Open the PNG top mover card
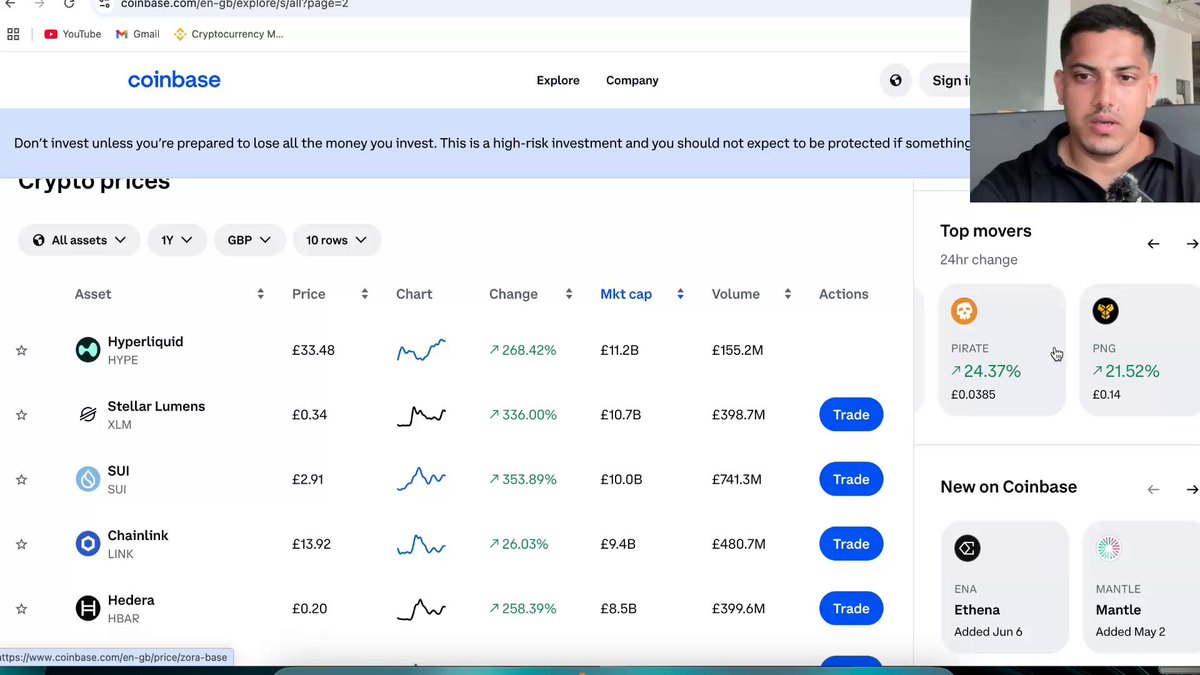Viewport: 1200px width, 675px height. (1140, 350)
